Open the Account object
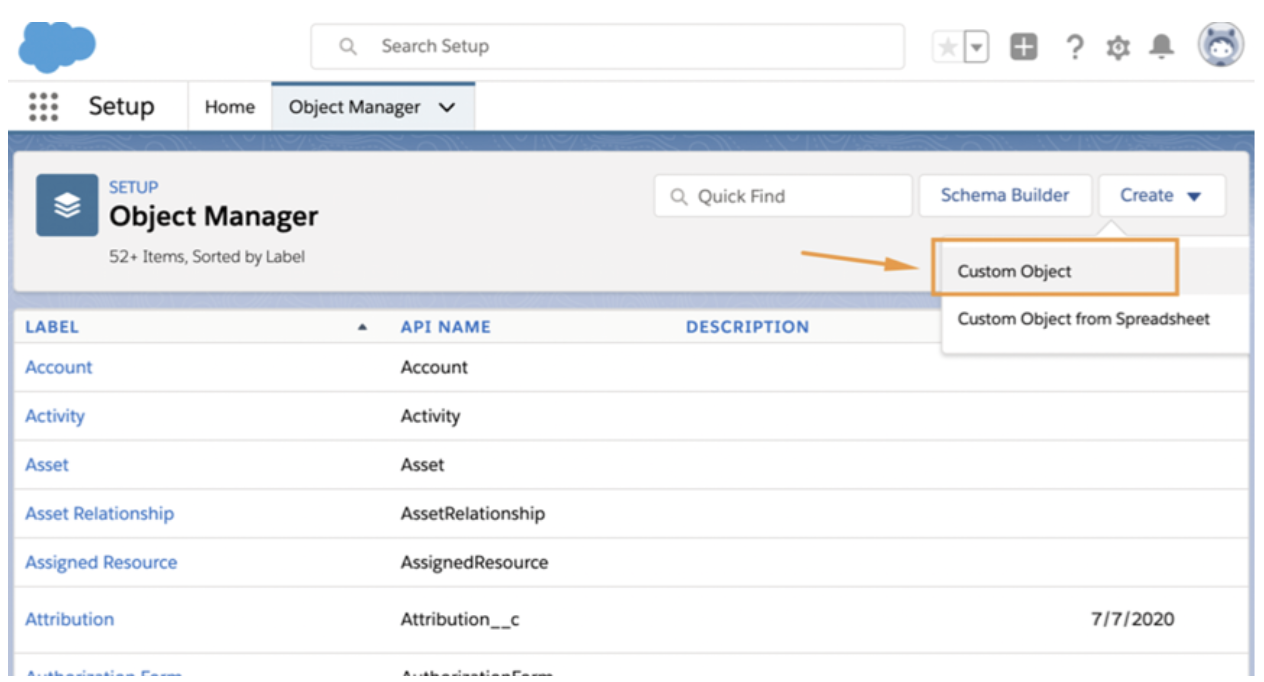Viewport: 1264px width, 682px height. 57,367
